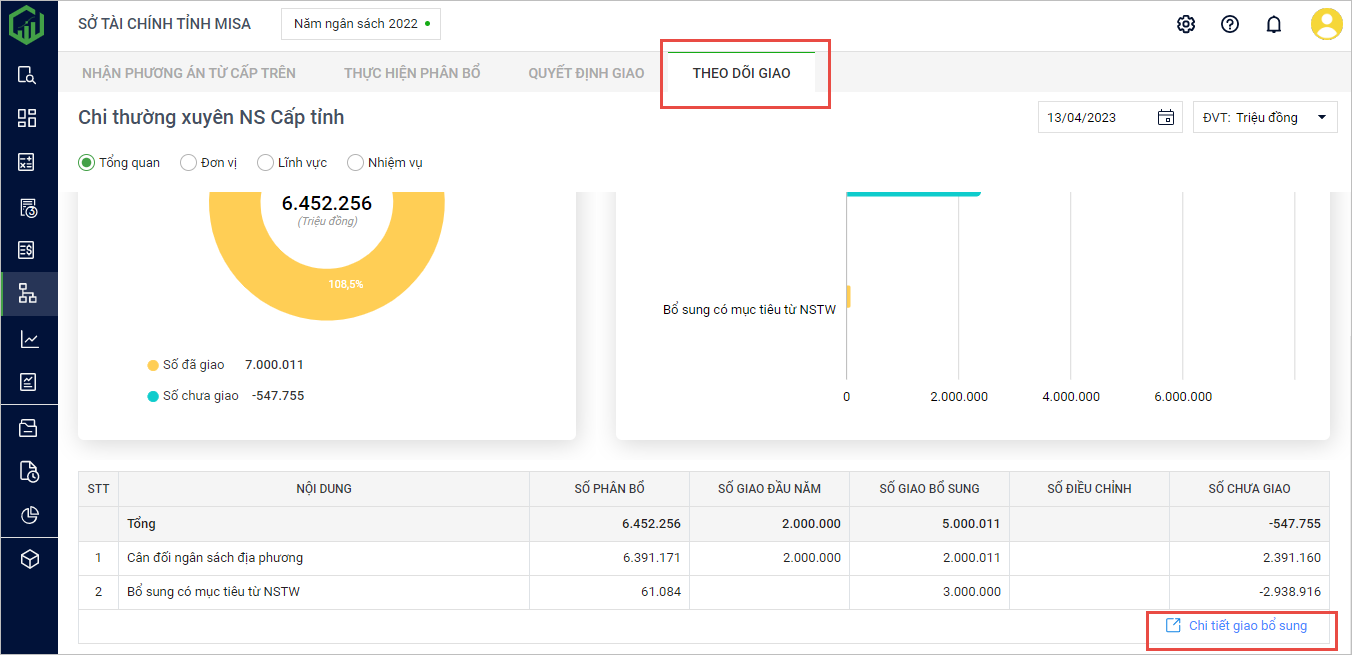This screenshot has width=1352, height=655.
Task: Choose the Lĩnh vực radio option
Action: coord(265,163)
